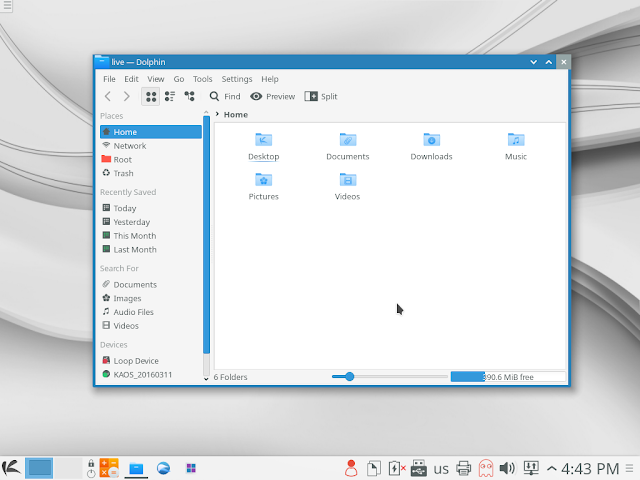
Task: Open the Tools menu
Action: [202, 79]
